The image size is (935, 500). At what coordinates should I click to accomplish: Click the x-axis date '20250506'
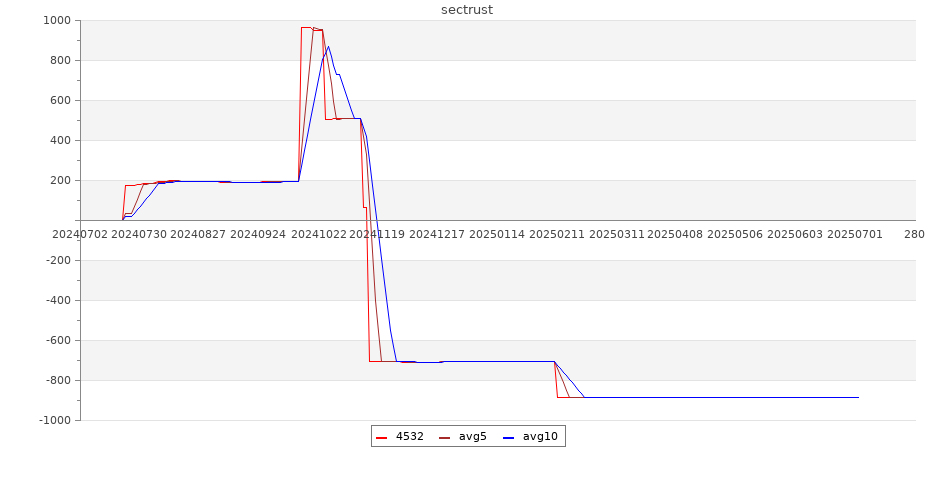coord(735,234)
